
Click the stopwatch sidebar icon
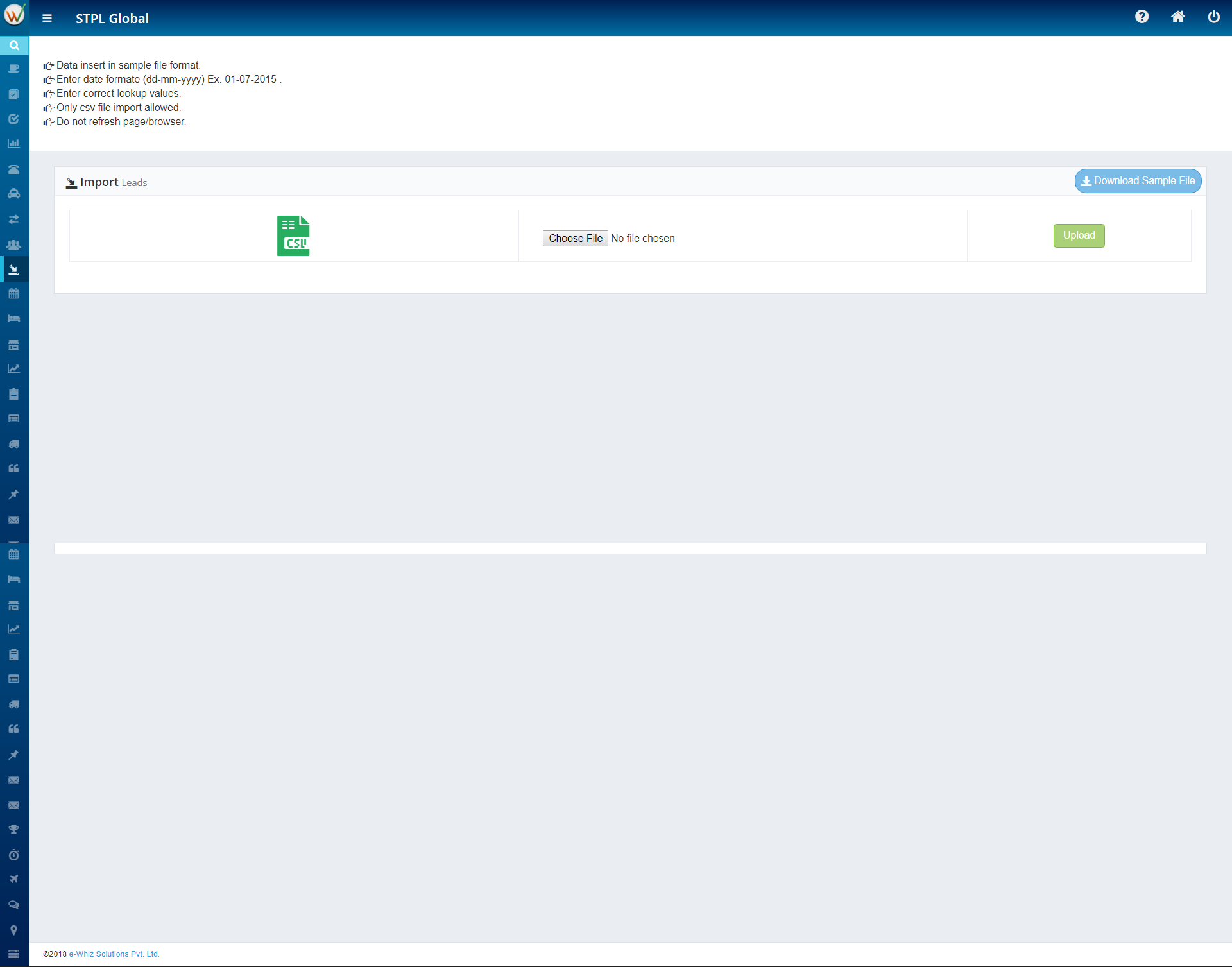click(x=14, y=855)
